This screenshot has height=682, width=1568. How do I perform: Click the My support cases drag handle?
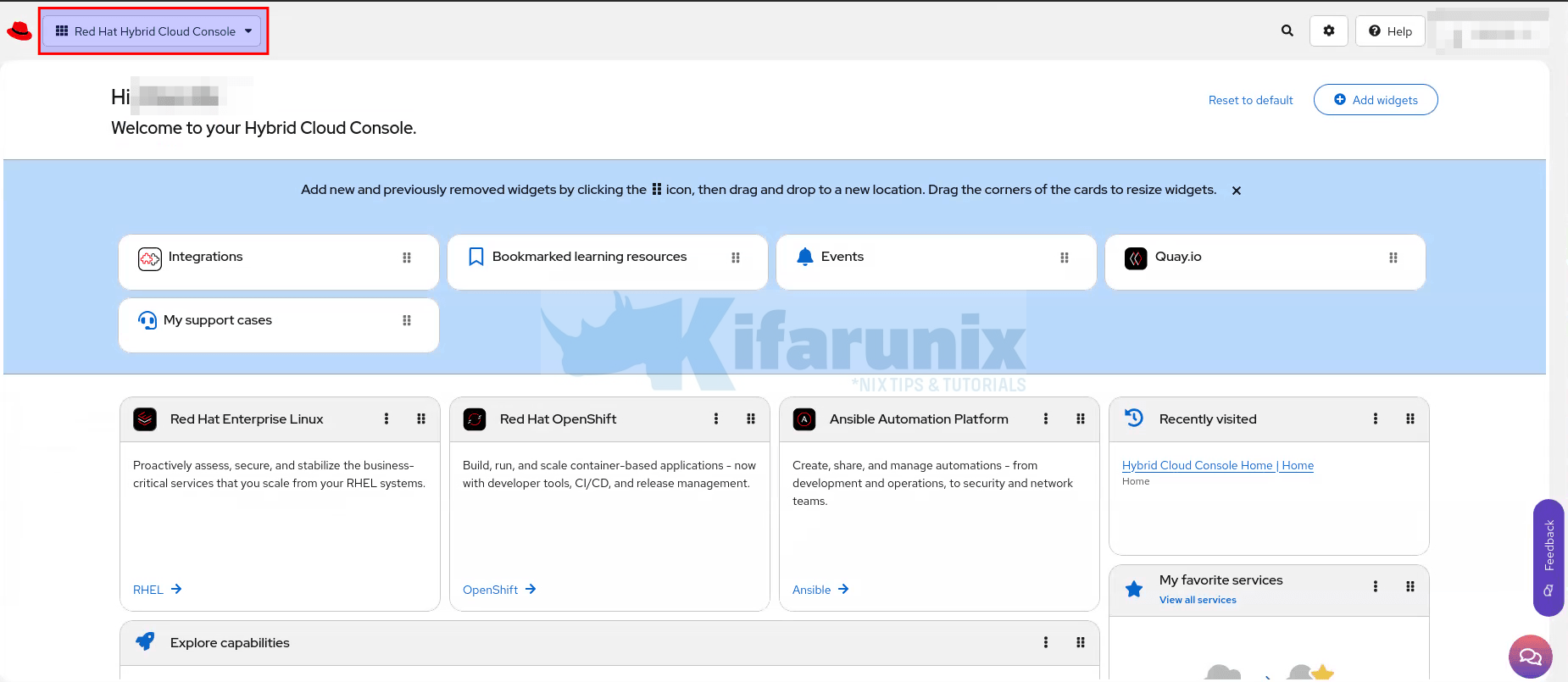[x=407, y=320]
